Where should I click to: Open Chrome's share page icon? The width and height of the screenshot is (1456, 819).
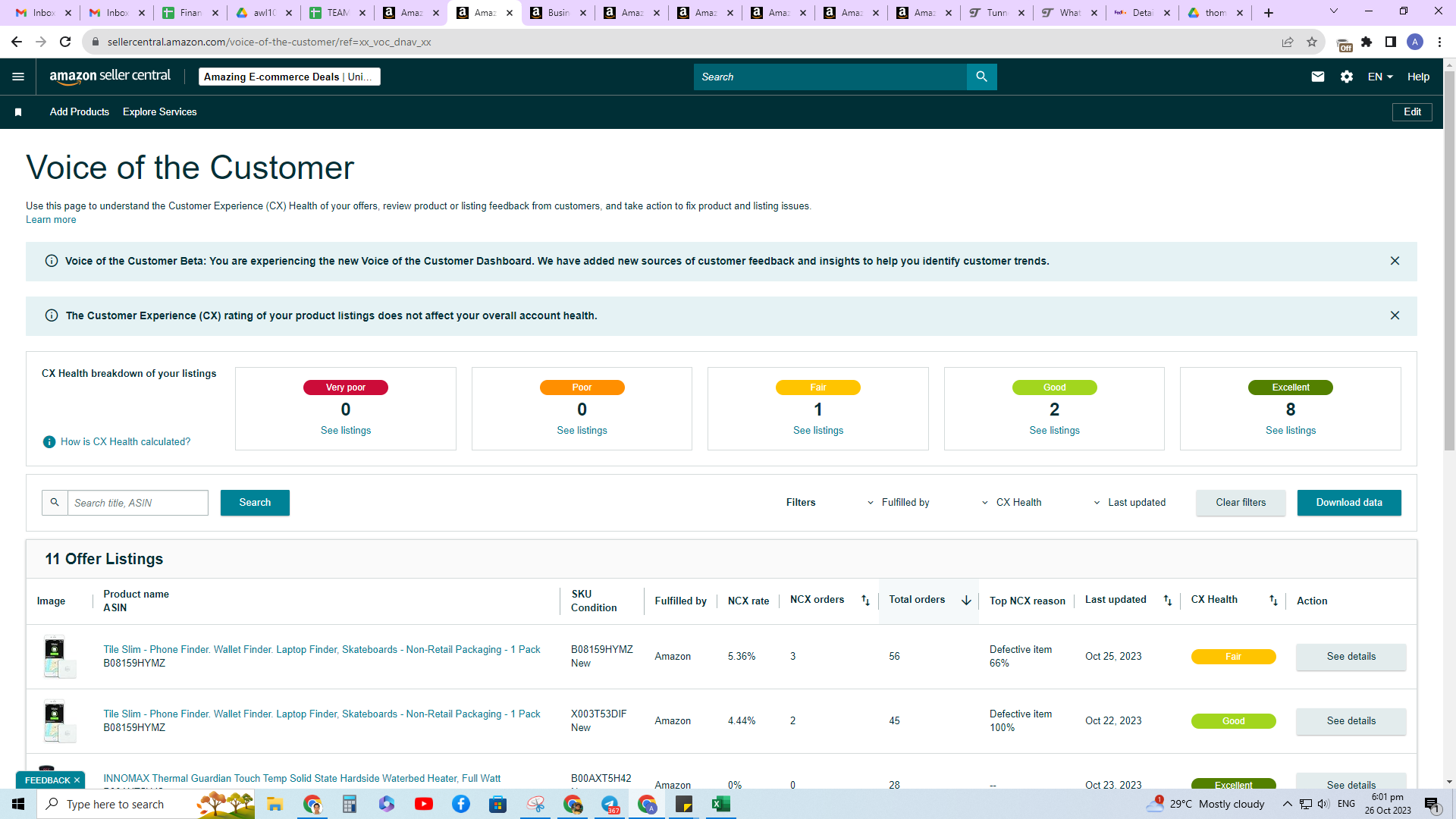point(1288,42)
